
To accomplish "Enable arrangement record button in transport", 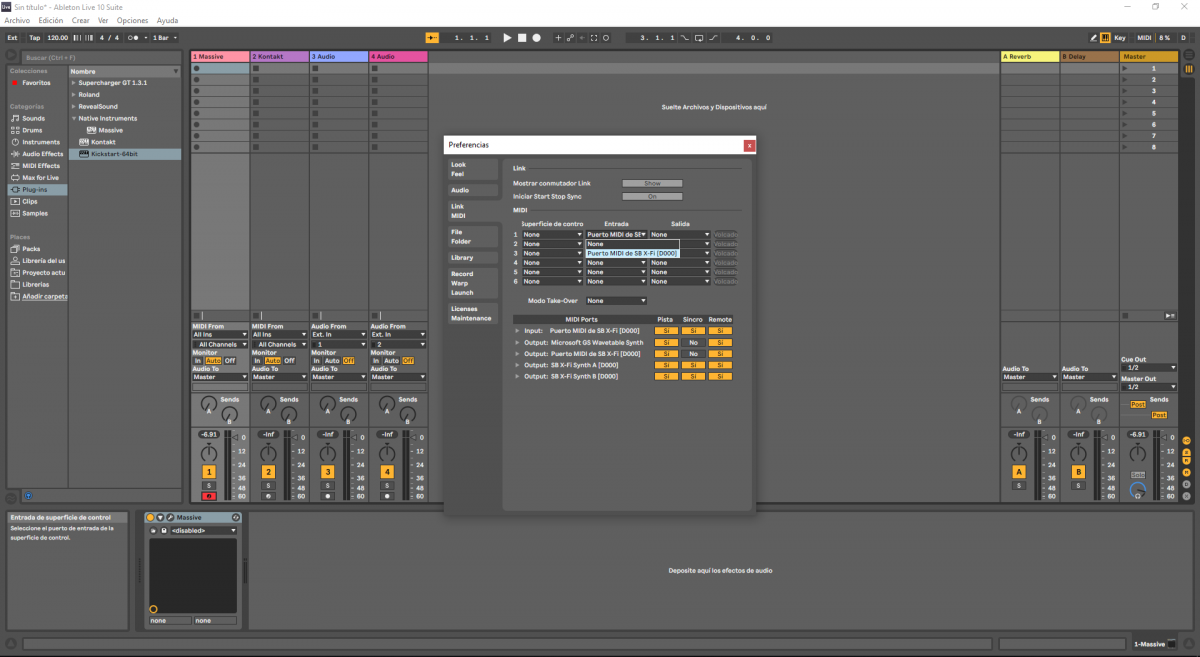I will pos(536,37).
